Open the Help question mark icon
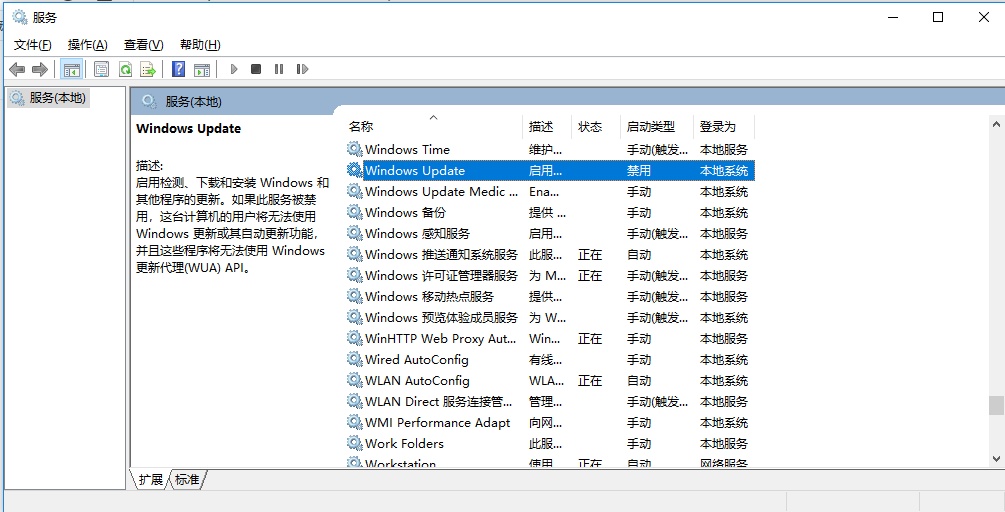The width and height of the screenshot is (1005, 512). pyautogui.click(x=179, y=69)
